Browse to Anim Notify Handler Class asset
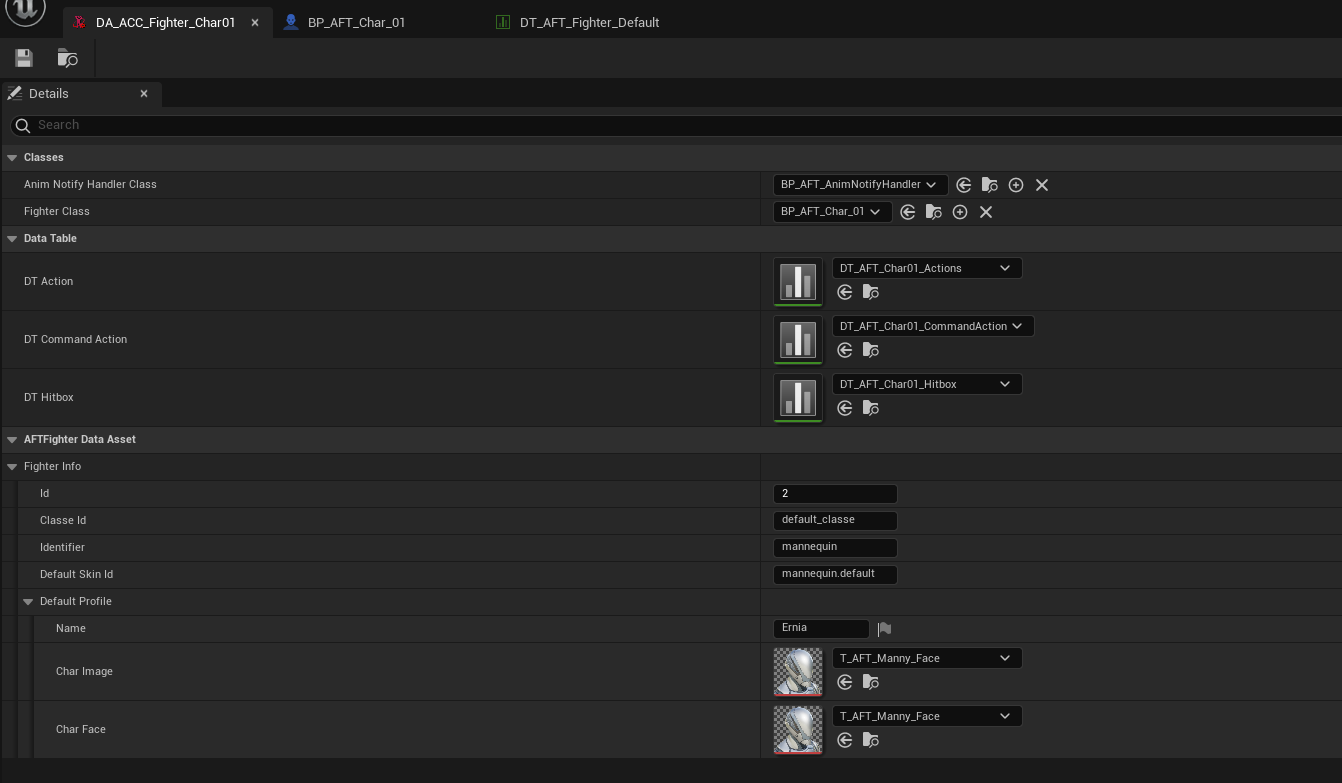The image size is (1342, 783). (990, 185)
